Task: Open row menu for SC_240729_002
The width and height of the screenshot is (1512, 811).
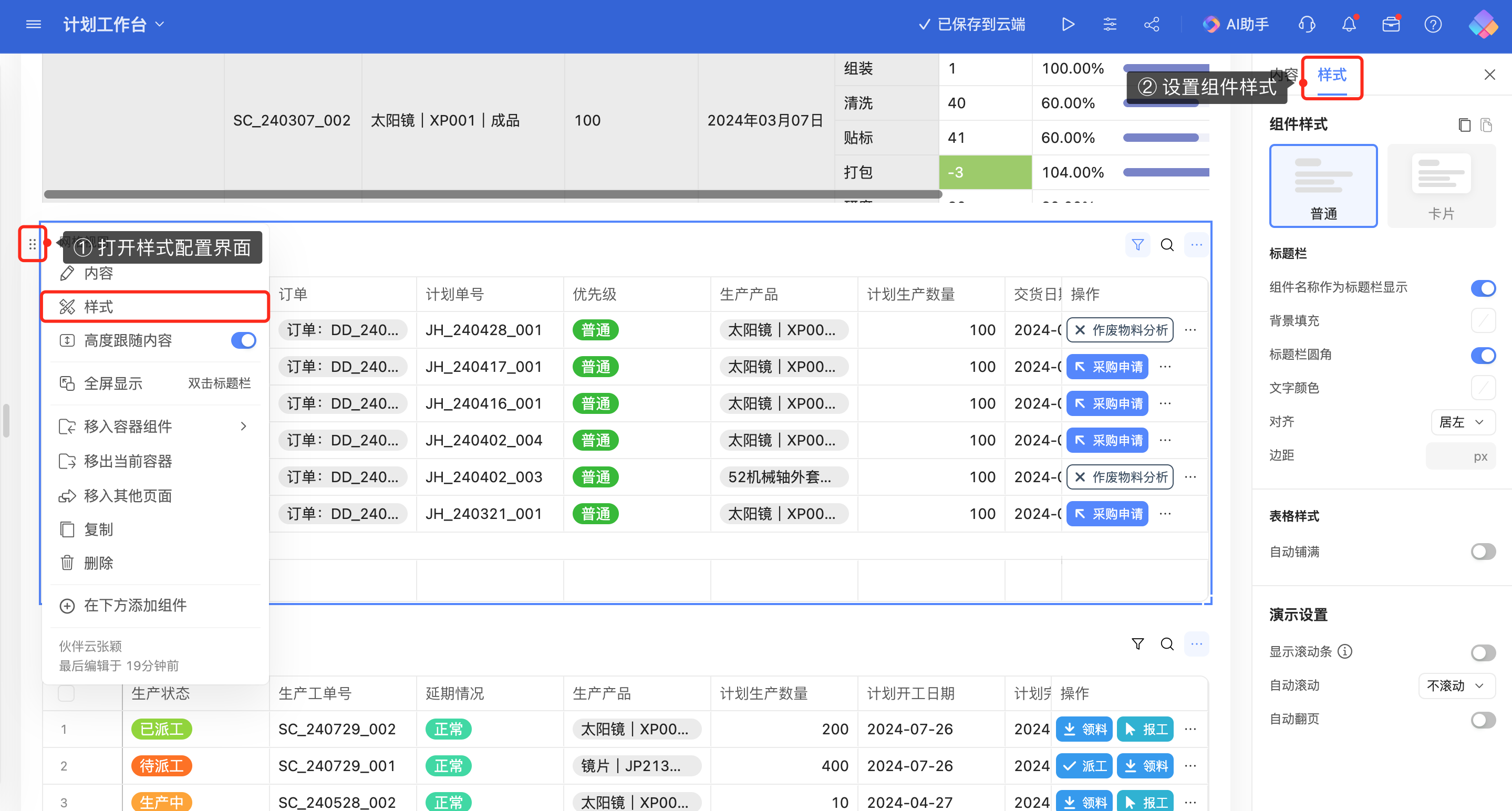Action: [1190, 730]
